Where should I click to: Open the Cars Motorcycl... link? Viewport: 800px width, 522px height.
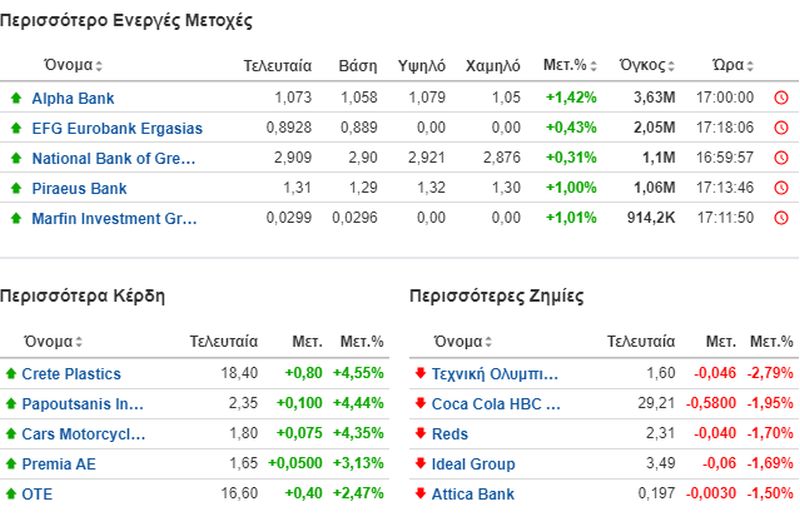pyautogui.click(x=83, y=434)
